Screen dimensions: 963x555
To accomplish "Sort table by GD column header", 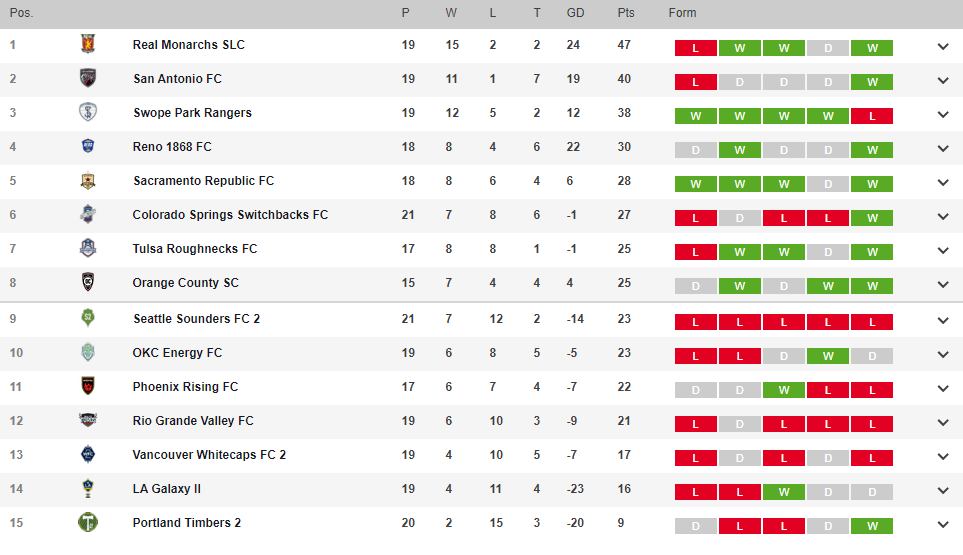I will [x=575, y=13].
